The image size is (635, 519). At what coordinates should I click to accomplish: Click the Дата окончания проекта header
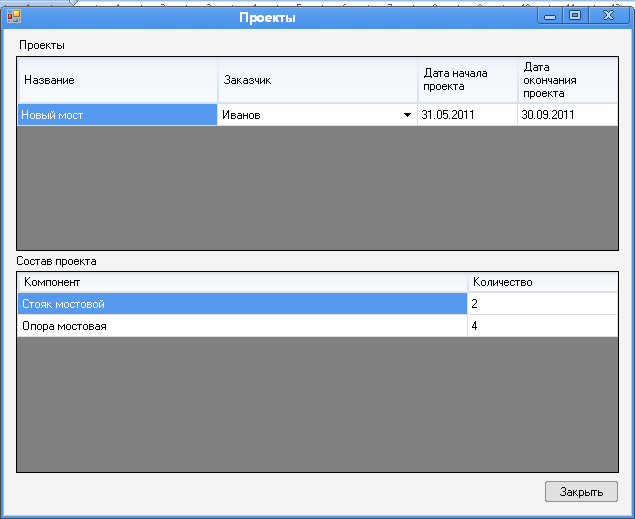tap(568, 80)
